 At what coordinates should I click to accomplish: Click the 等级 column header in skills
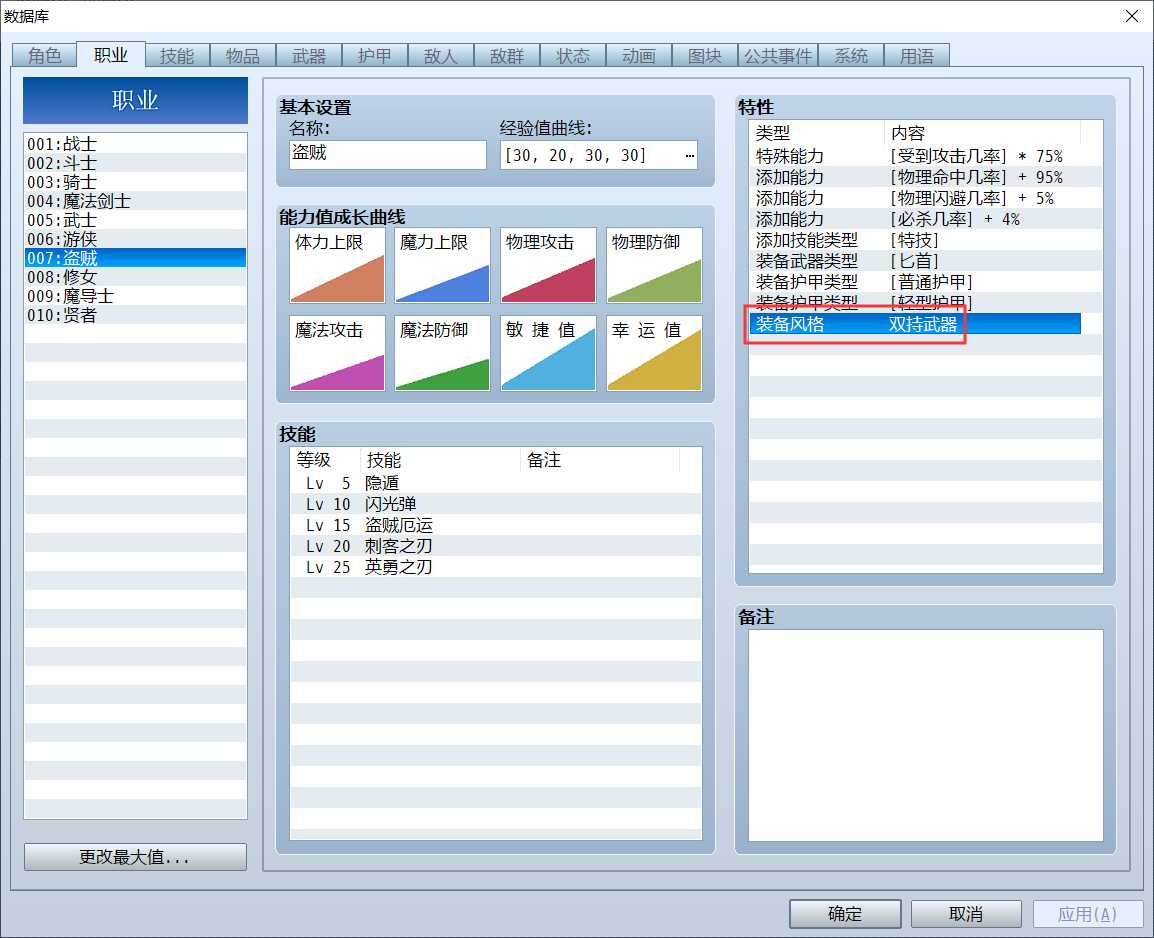pos(326,460)
